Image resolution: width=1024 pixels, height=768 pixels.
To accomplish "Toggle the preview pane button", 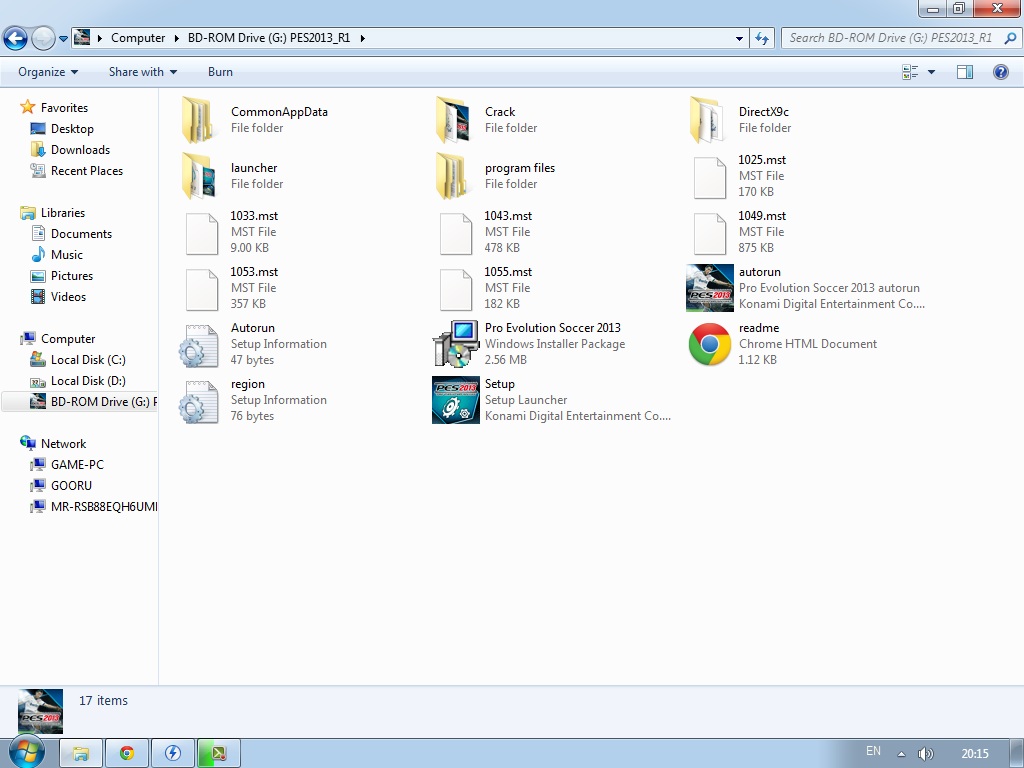I will coord(965,72).
